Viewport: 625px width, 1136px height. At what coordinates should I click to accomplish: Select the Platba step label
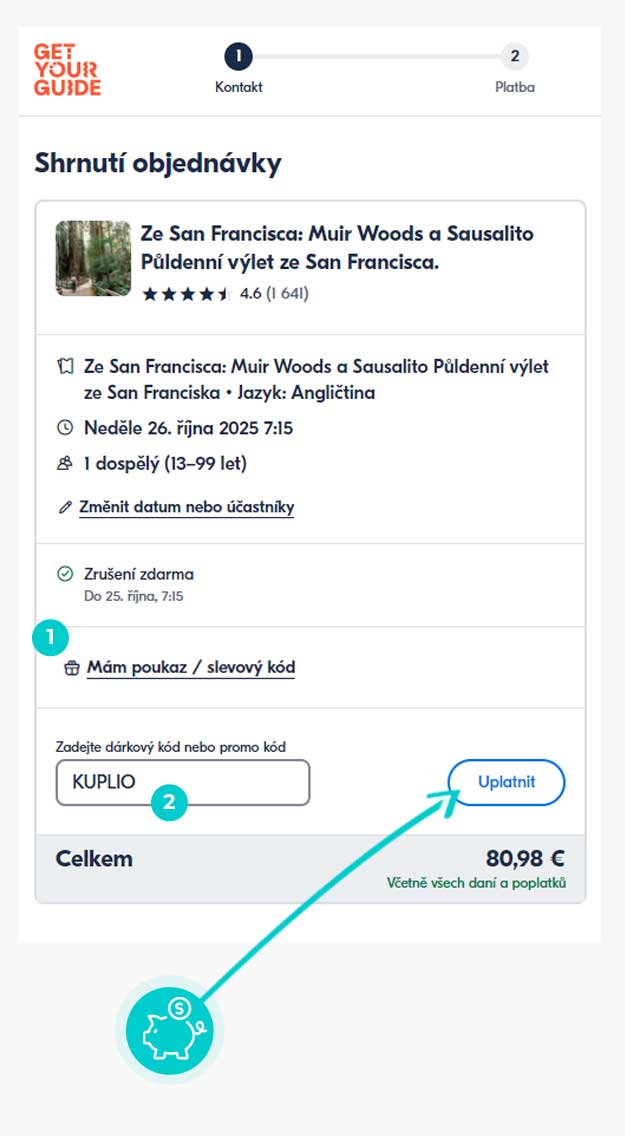point(516,87)
